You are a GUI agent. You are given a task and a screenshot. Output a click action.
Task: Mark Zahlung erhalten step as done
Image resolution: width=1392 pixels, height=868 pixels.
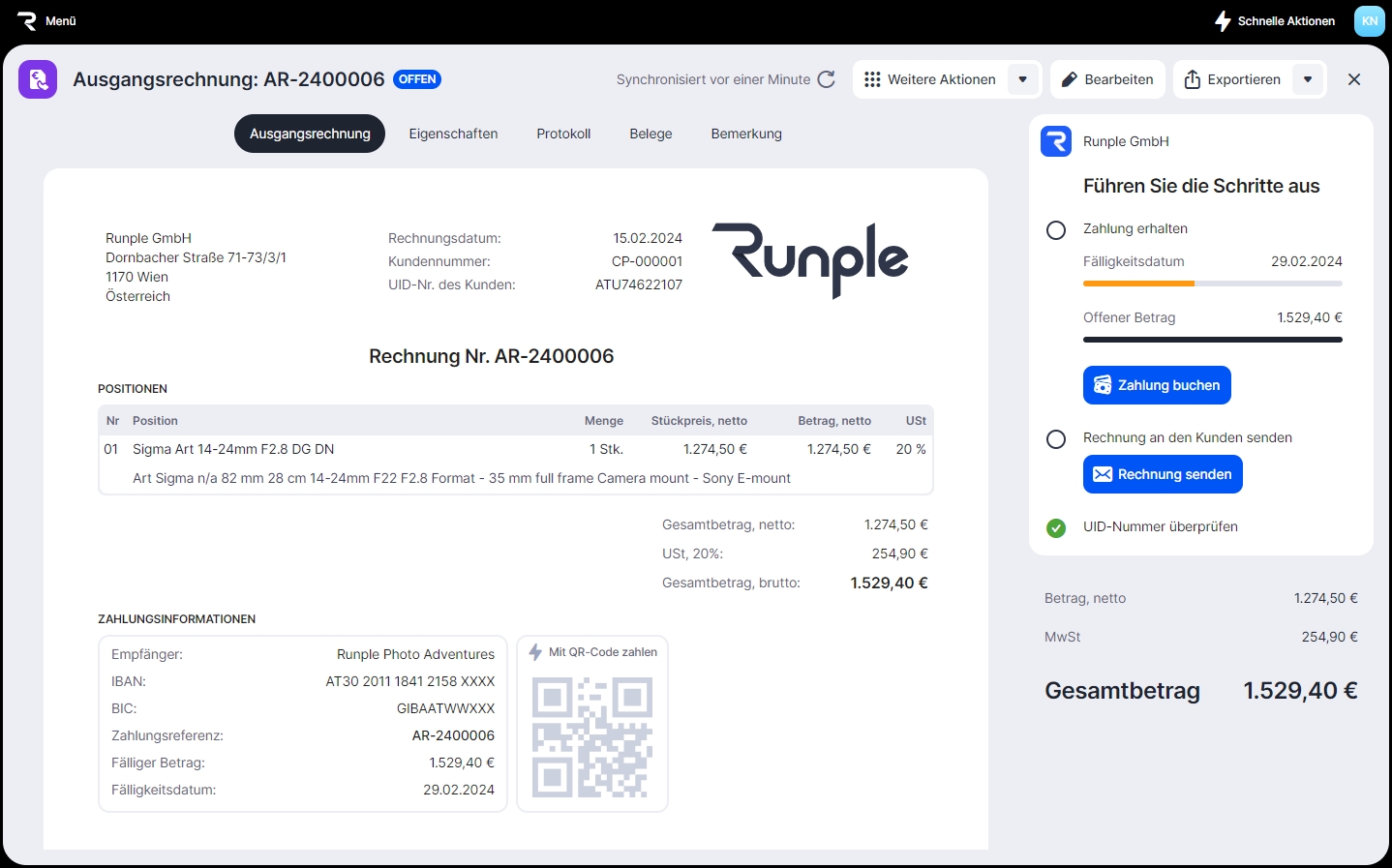click(x=1056, y=230)
